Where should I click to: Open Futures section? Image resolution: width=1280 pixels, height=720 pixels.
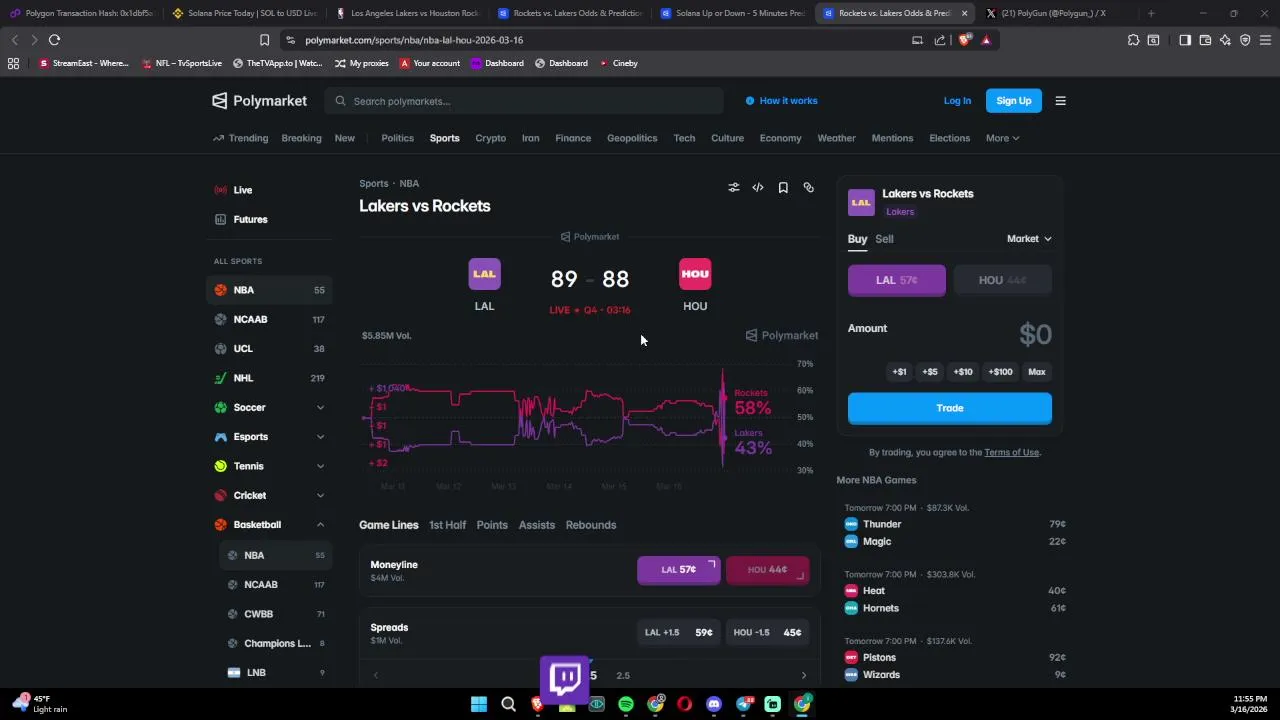click(270, 219)
